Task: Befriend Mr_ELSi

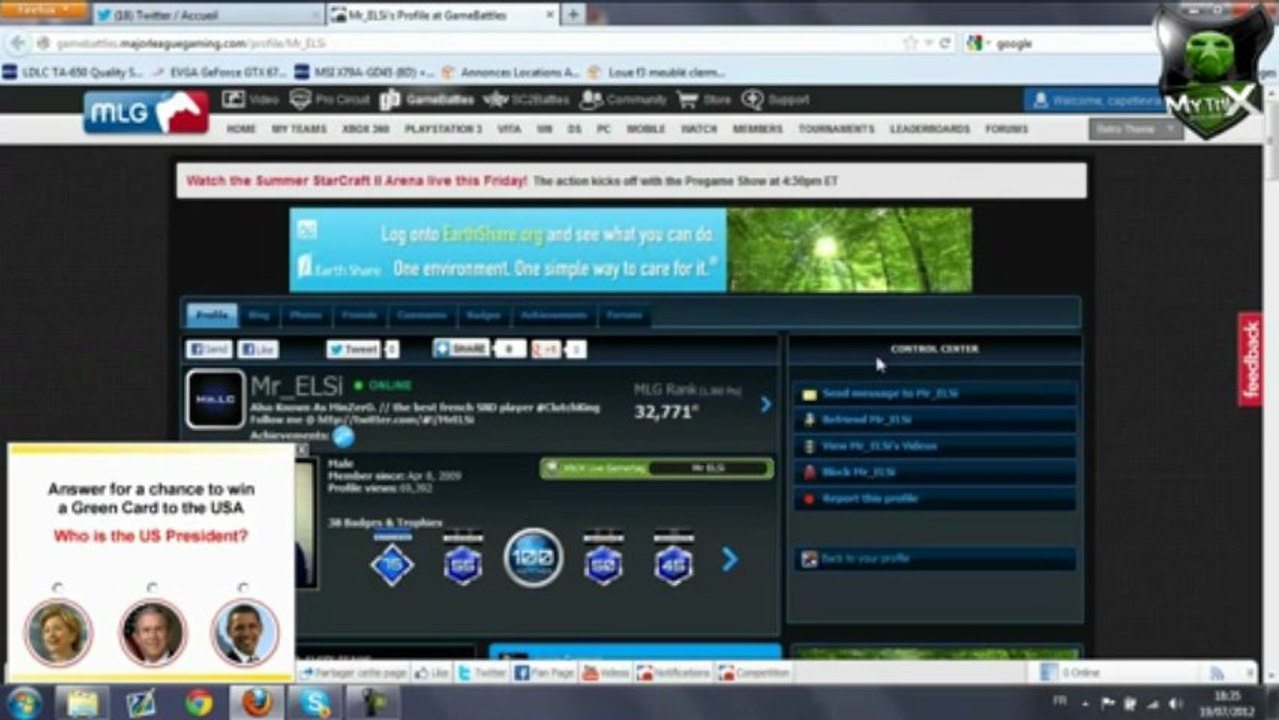Action: click(x=935, y=420)
